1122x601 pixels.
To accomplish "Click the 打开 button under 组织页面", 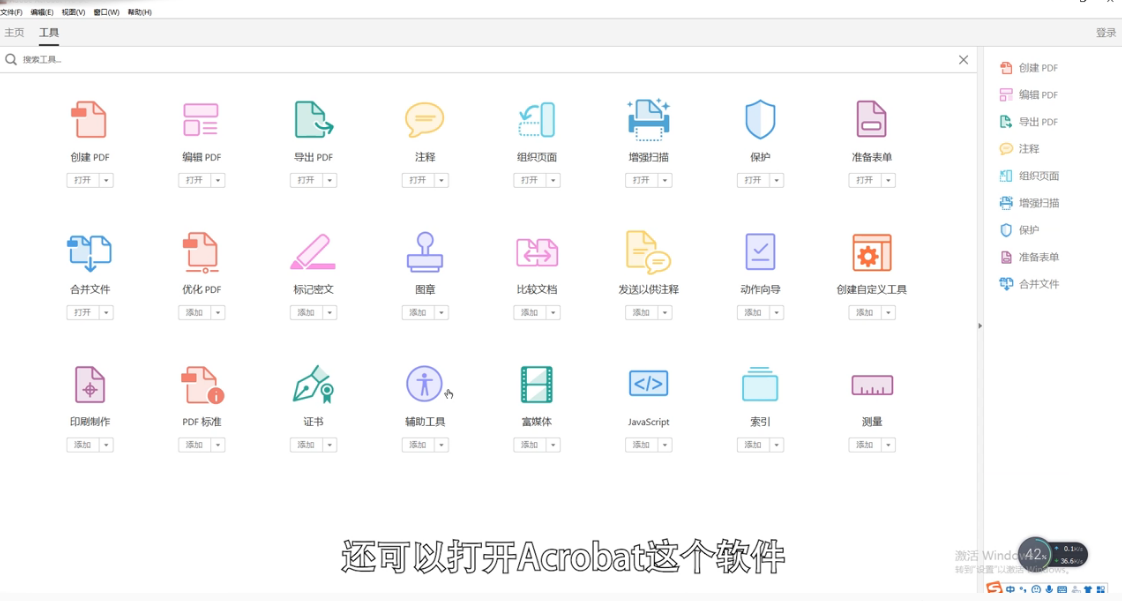I will (530, 180).
